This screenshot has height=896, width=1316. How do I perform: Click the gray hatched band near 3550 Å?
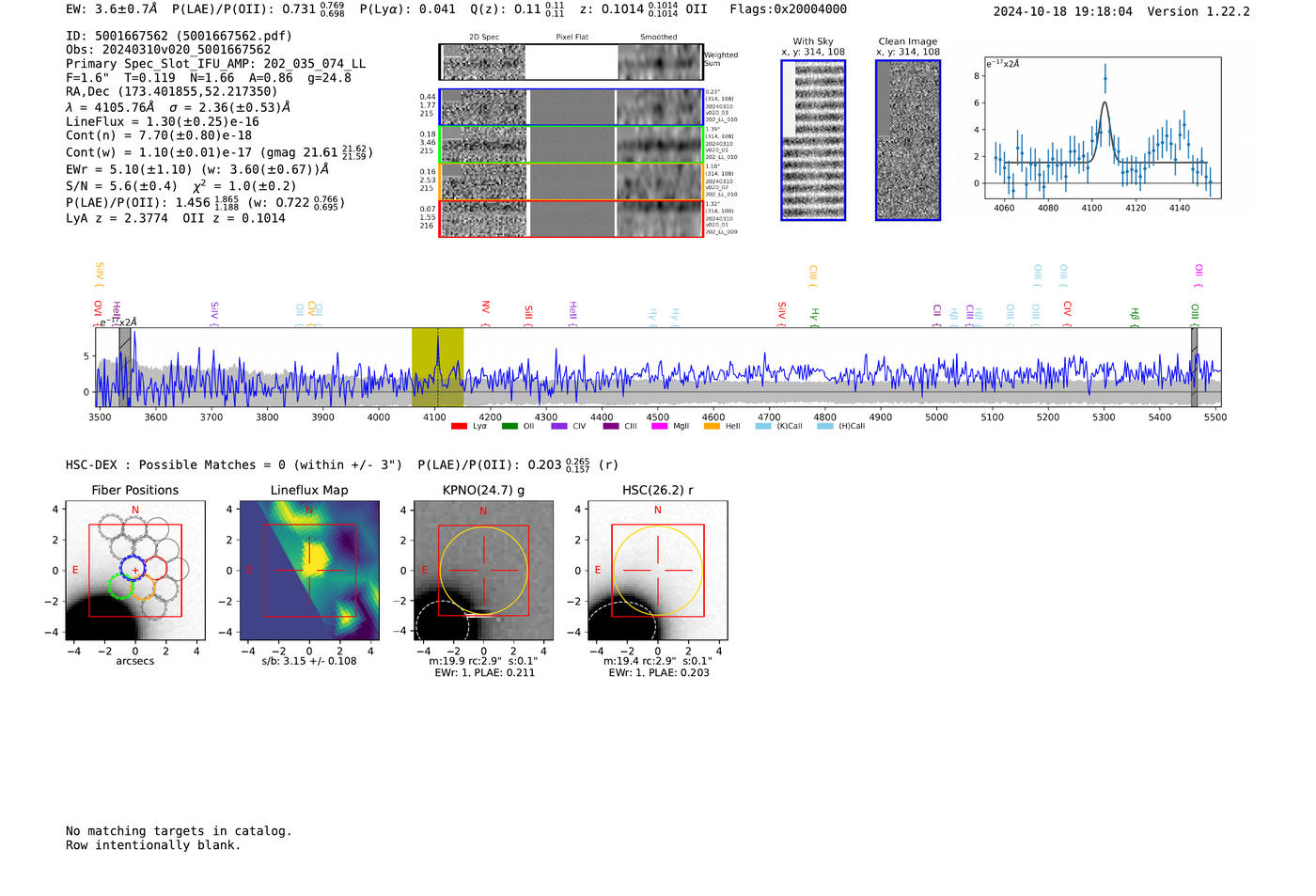click(125, 368)
